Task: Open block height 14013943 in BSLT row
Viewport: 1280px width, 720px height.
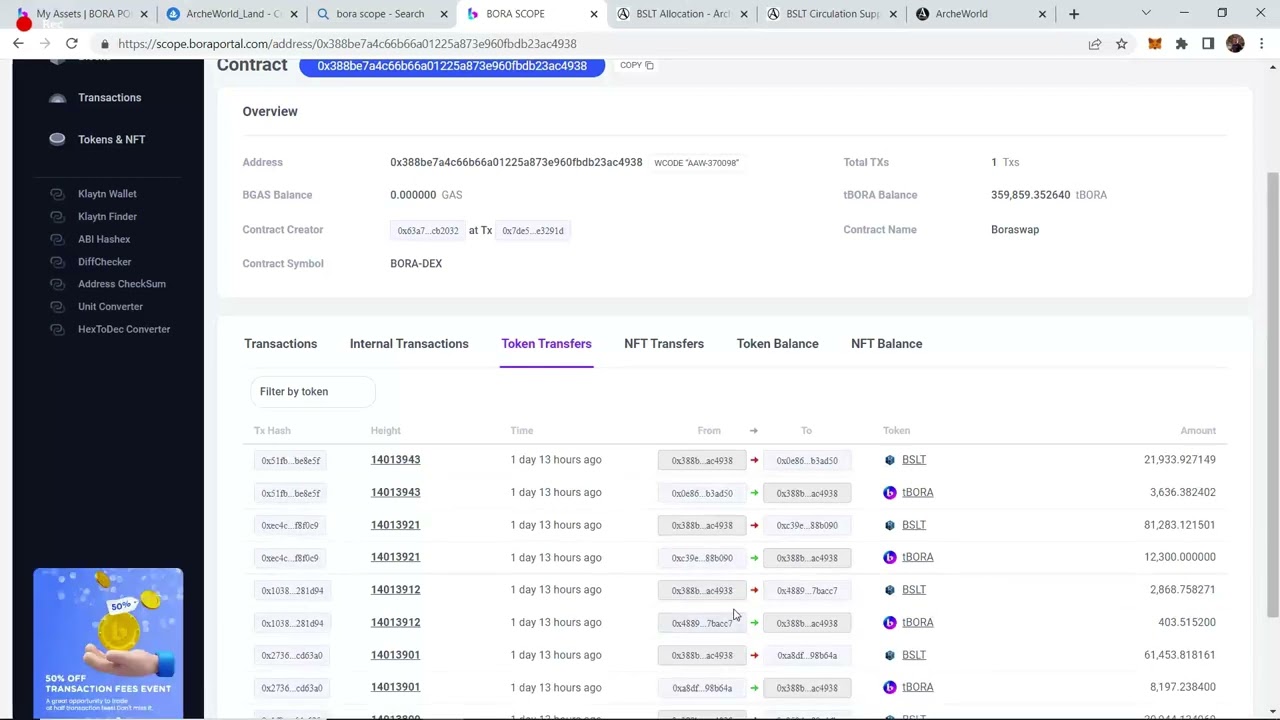Action: (x=395, y=460)
